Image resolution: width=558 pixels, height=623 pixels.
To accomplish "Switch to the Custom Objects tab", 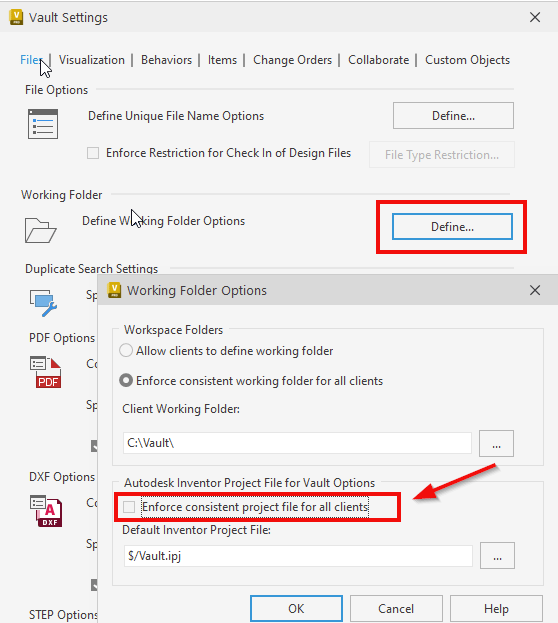I will click(467, 60).
